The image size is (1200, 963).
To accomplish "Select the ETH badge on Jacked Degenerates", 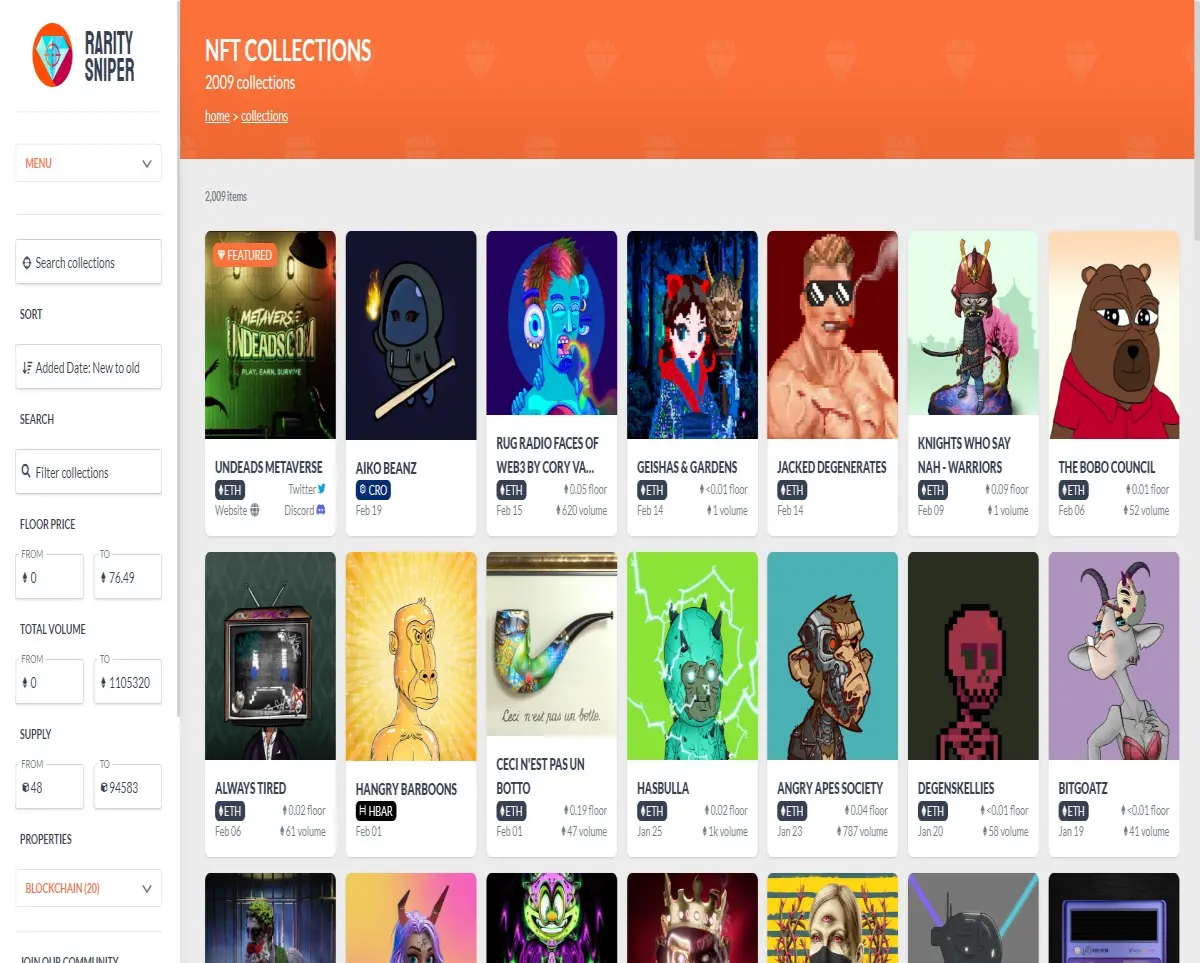I will [x=792, y=490].
